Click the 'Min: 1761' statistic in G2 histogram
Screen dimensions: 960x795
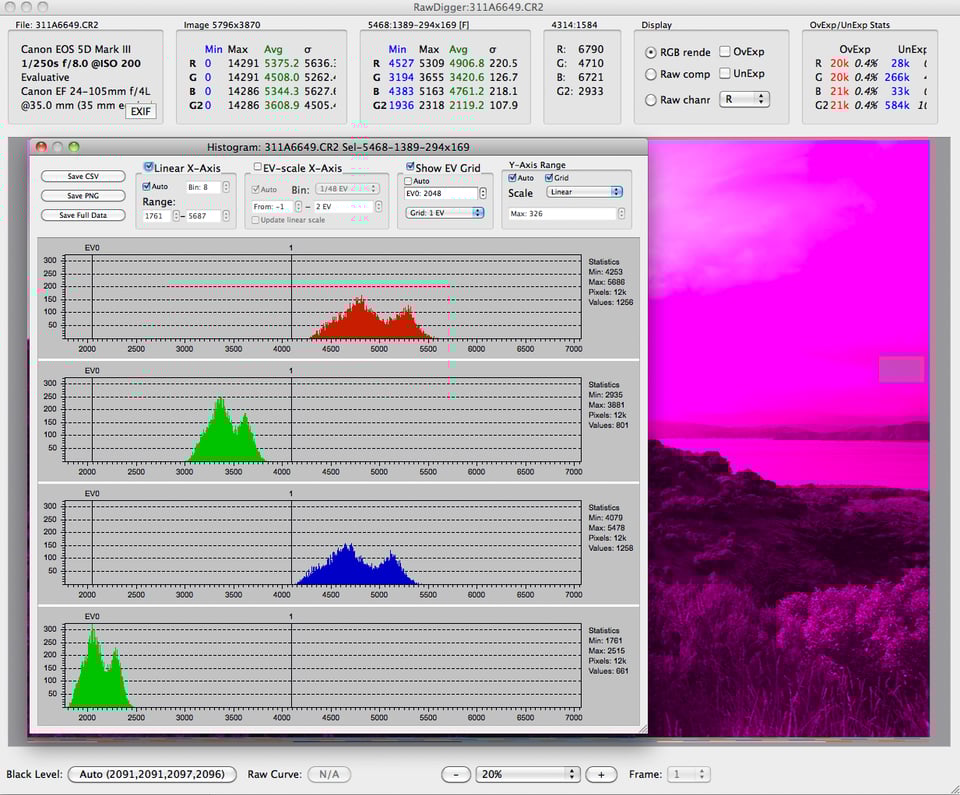tap(606, 641)
